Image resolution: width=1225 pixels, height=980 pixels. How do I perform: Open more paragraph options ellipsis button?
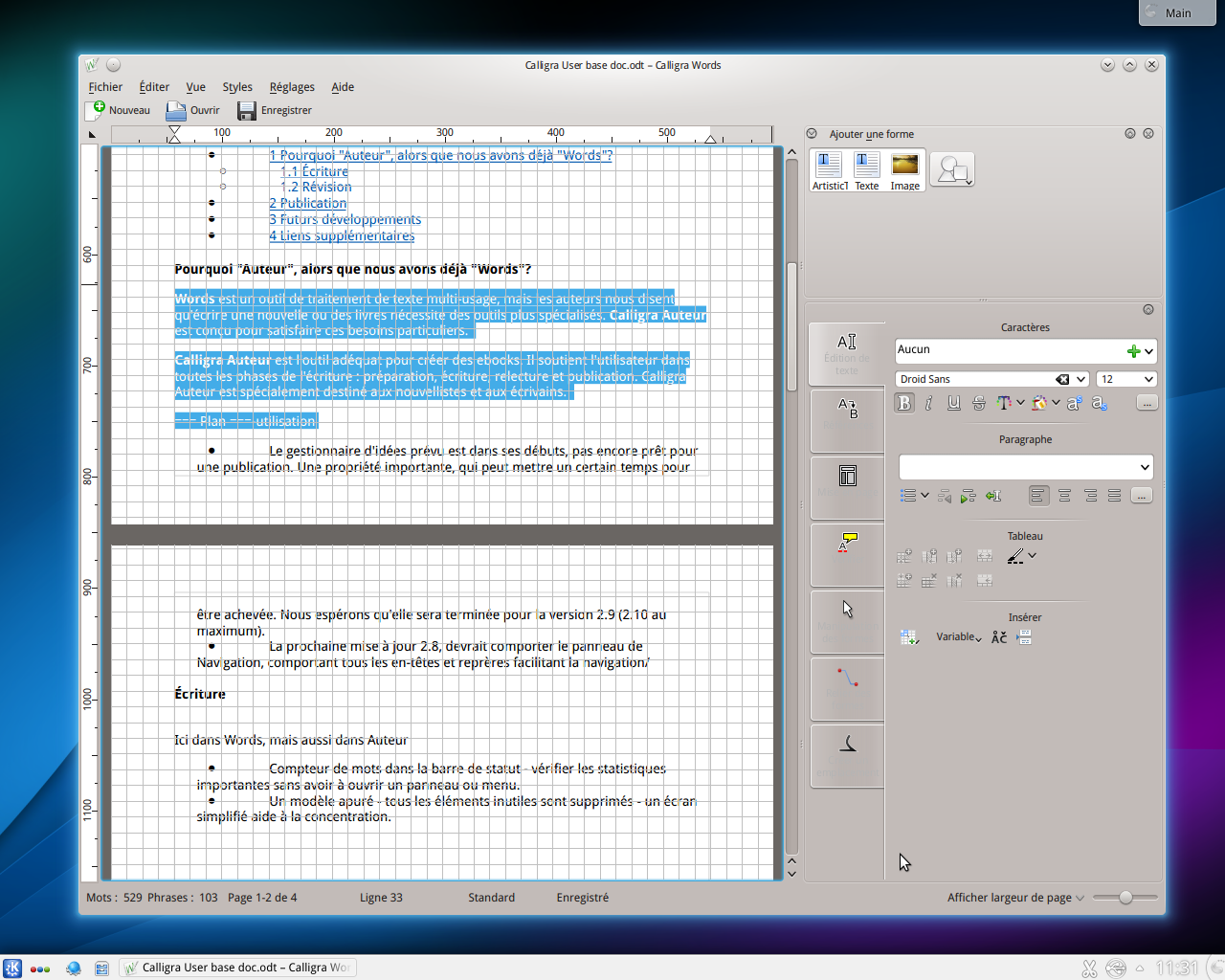pos(1141,496)
